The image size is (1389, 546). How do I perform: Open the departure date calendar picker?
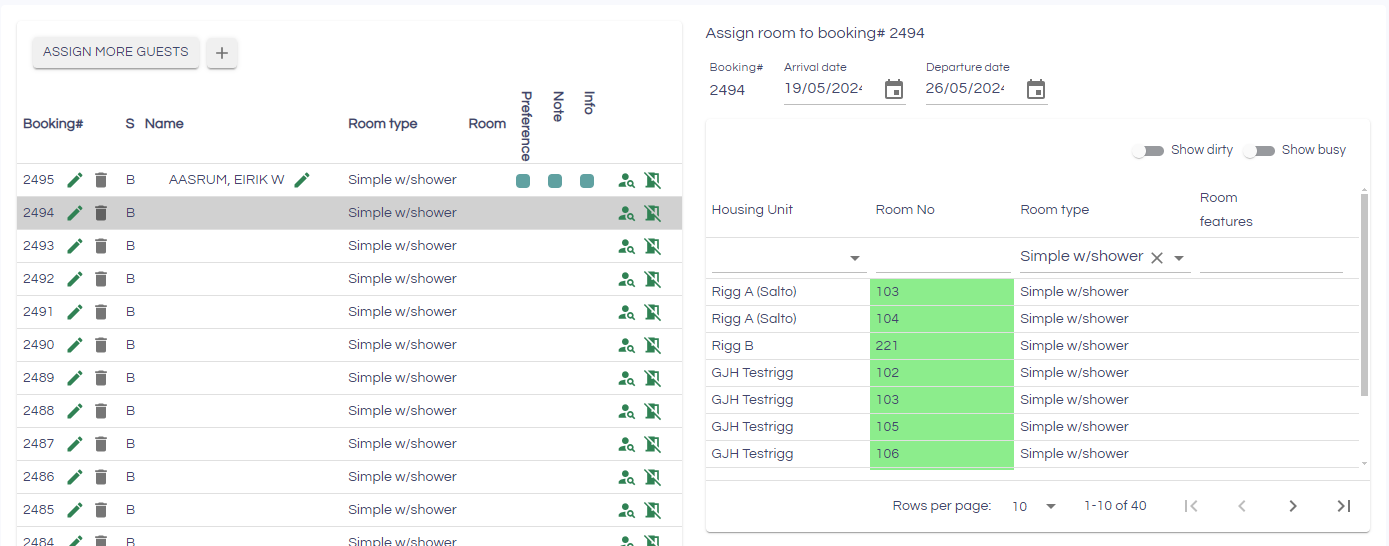click(1036, 90)
